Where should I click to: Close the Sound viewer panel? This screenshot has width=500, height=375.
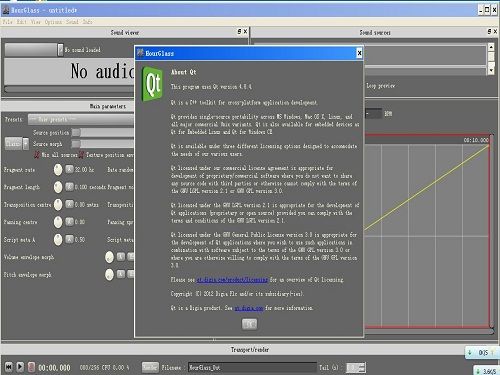pos(245,31)
